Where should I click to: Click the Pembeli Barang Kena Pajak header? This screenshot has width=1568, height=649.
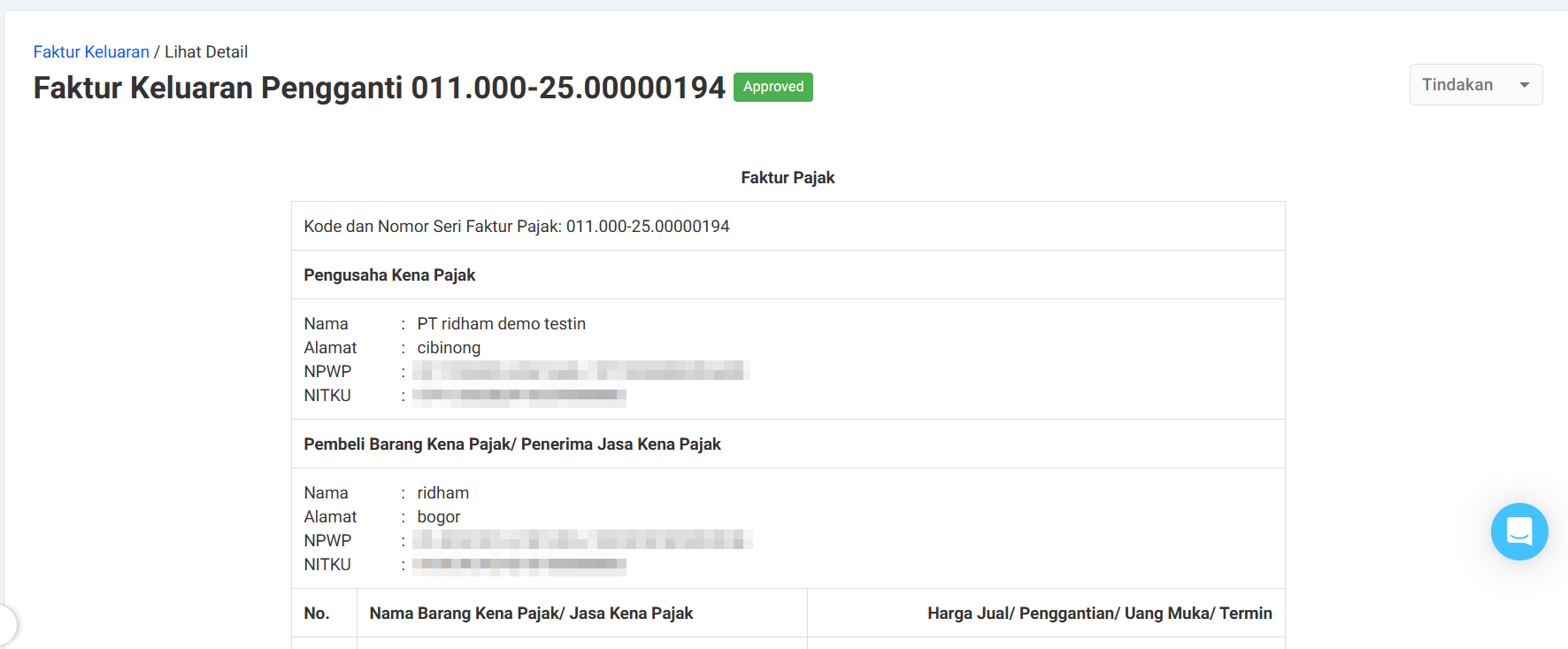(512, 444)
